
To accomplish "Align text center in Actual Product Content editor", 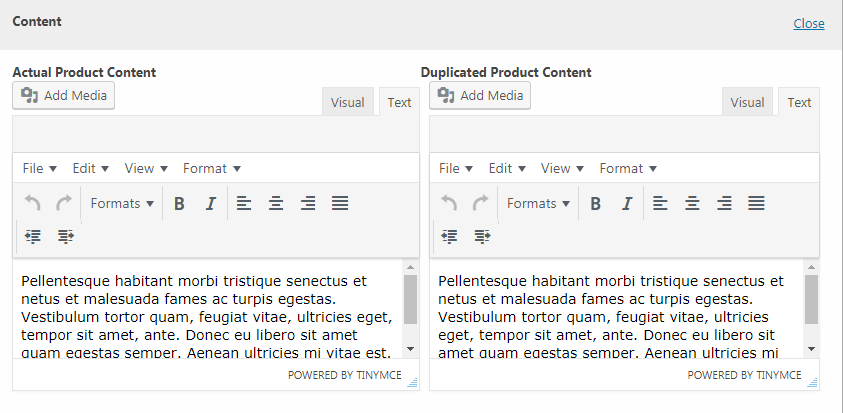I will coord(276,203).
